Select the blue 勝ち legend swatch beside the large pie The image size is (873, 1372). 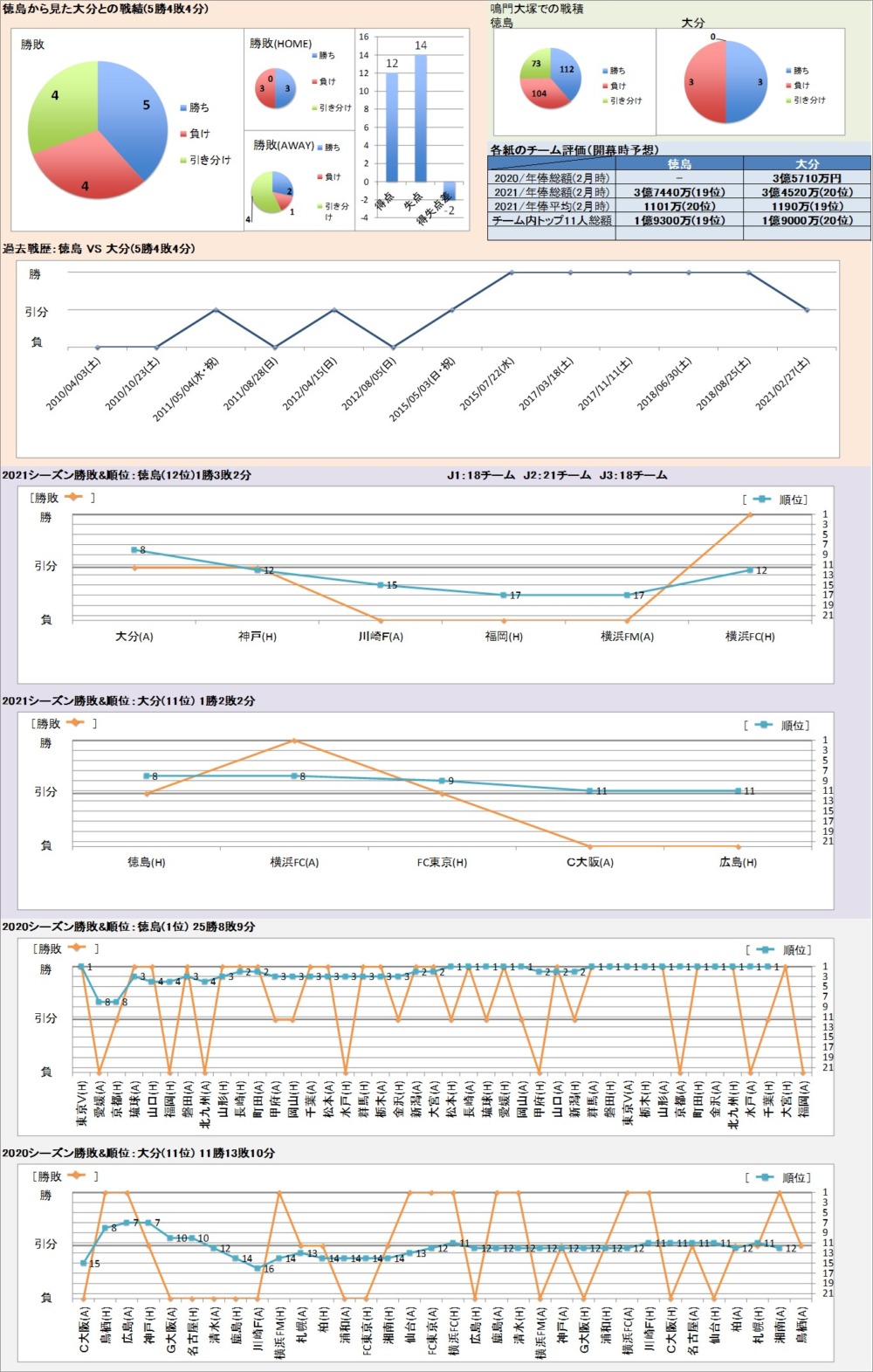[x=182, y=108]
